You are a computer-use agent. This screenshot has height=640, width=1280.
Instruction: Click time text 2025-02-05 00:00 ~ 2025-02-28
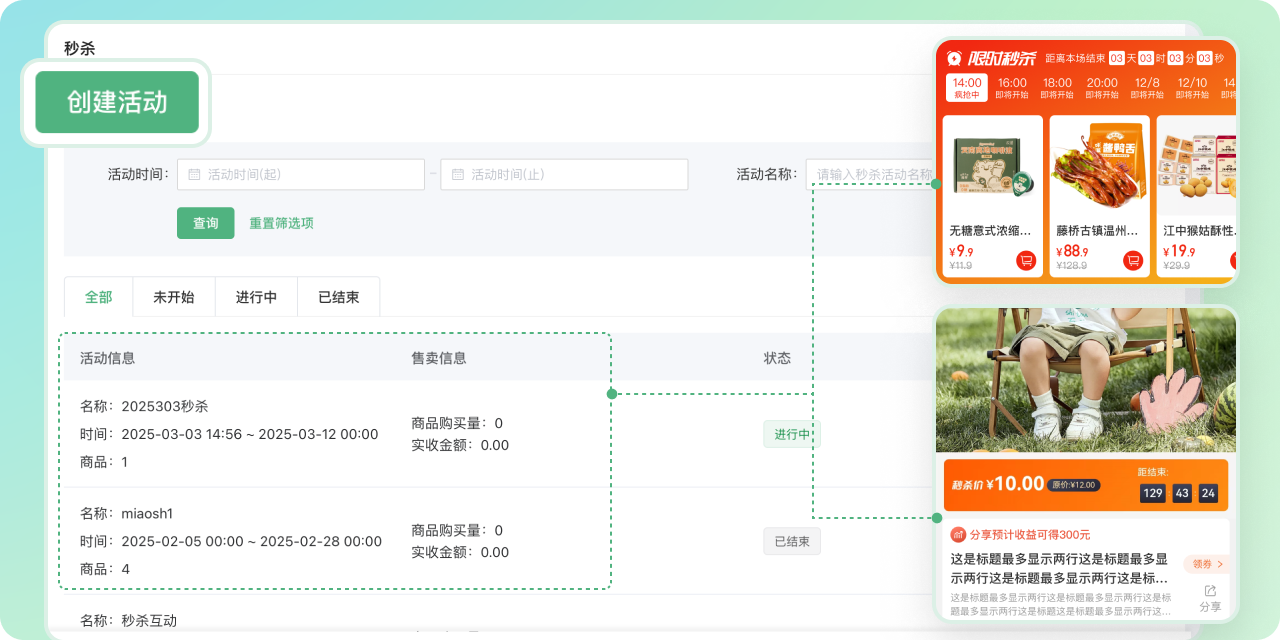pos(251,541)
